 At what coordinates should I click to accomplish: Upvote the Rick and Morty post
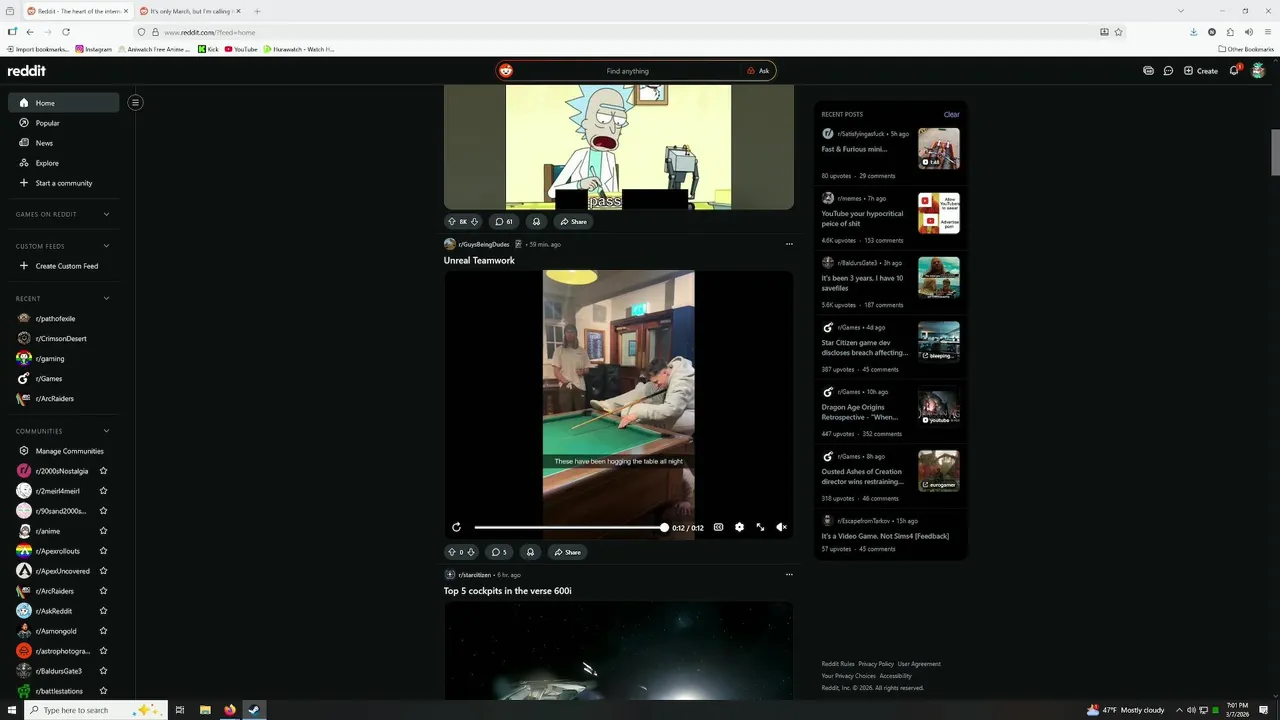click(x=452, y=221)
